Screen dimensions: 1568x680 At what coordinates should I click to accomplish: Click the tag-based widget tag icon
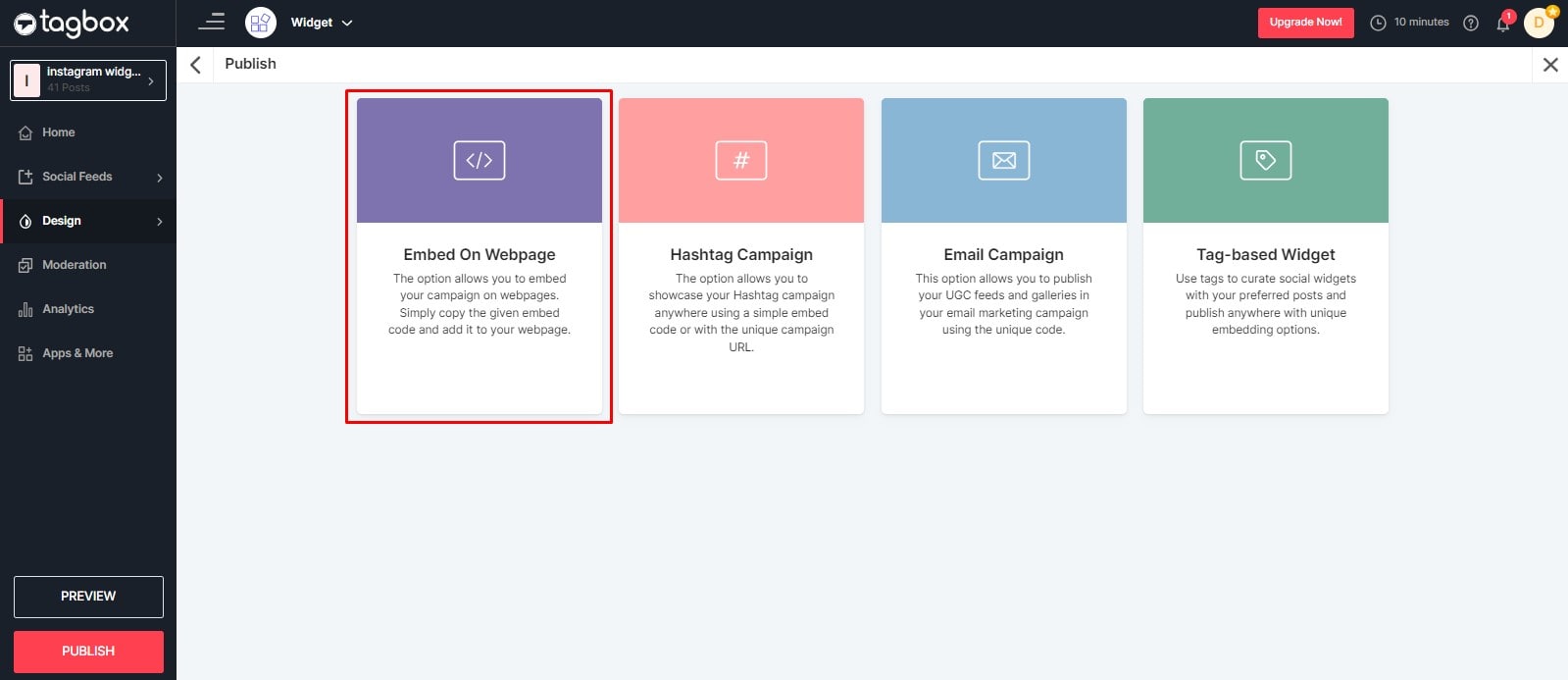pos(1265,160)
